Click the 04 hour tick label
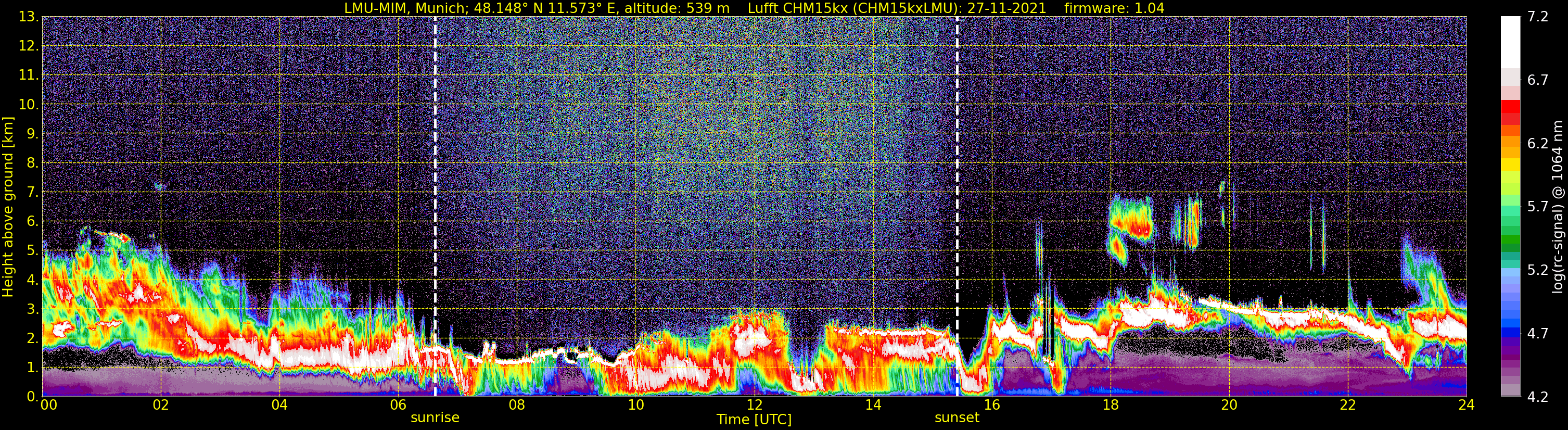This screenshot has height=430, width=1568. pos(279,406)
